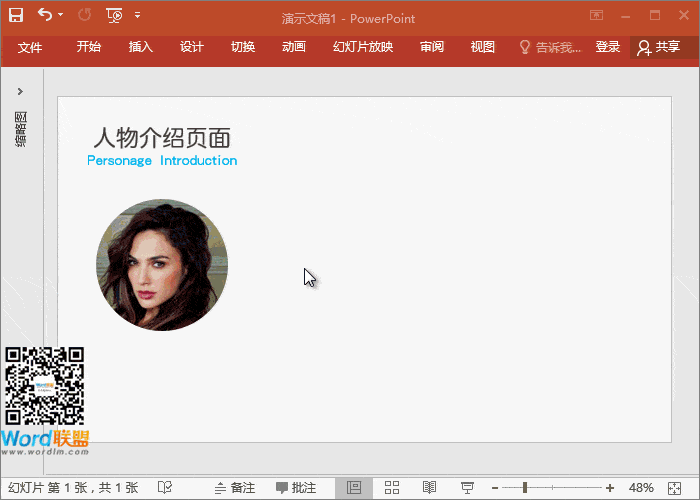Switch to Reading view icon
Image resolution: width=700 pixels, height=500 pixels.
pos(429,487)
